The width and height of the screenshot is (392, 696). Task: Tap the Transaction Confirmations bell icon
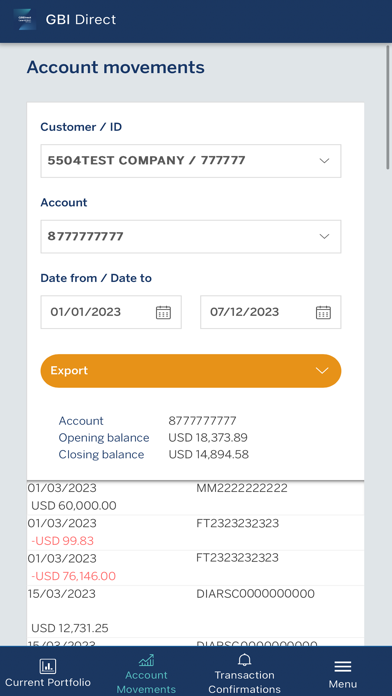[x=244, y=660]
